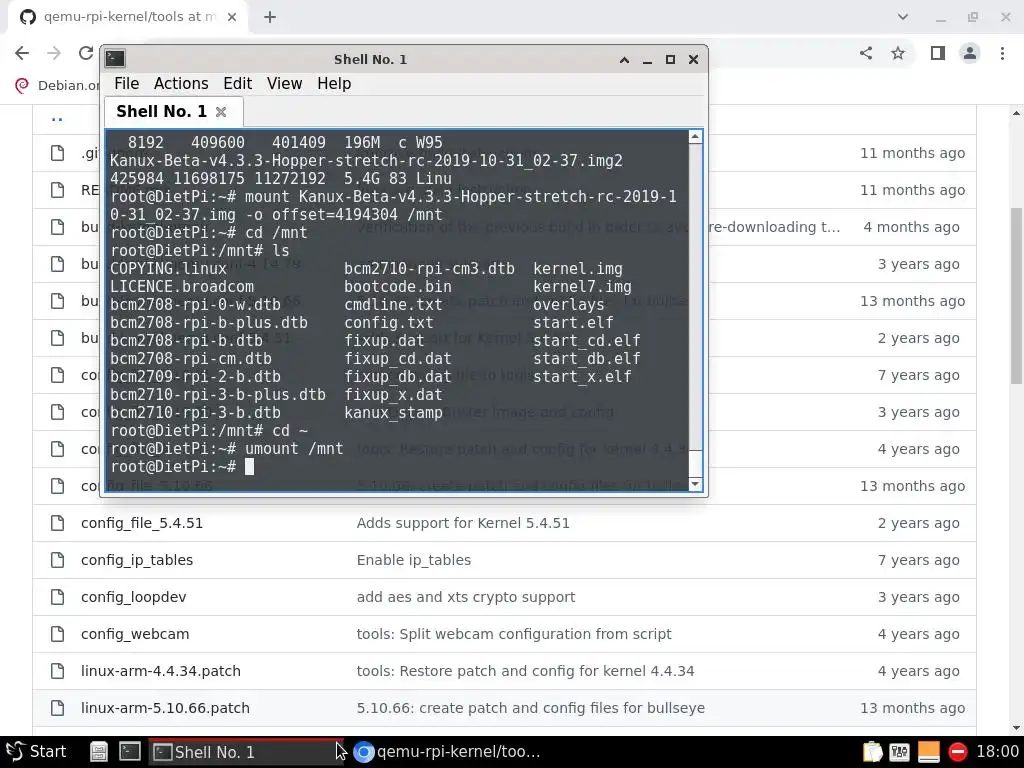Click commit message 'Enable ip_tables'
1024x768 pixels.
pos(413,560)
